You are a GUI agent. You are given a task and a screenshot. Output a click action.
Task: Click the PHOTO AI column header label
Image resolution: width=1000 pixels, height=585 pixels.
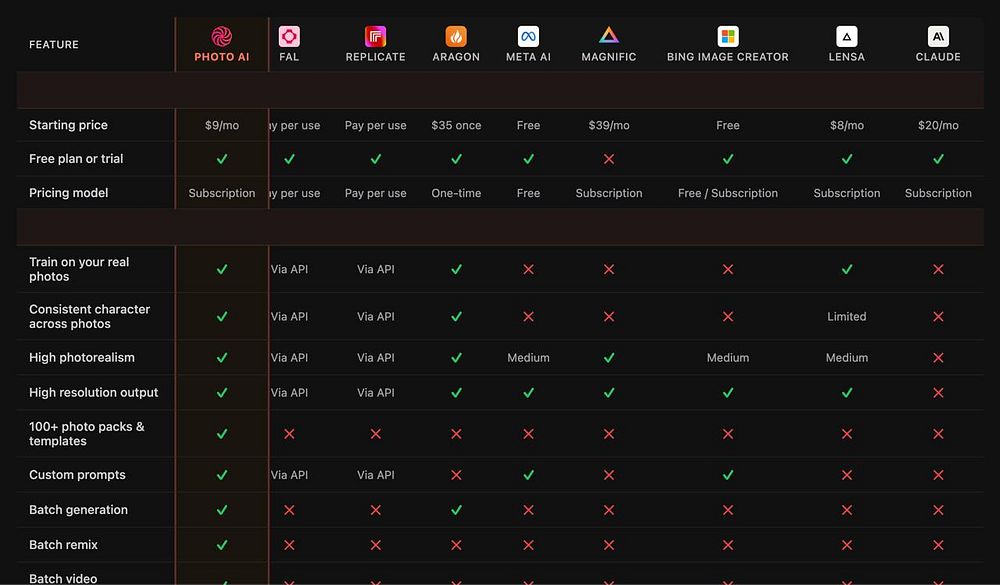(x=222, y=57)
